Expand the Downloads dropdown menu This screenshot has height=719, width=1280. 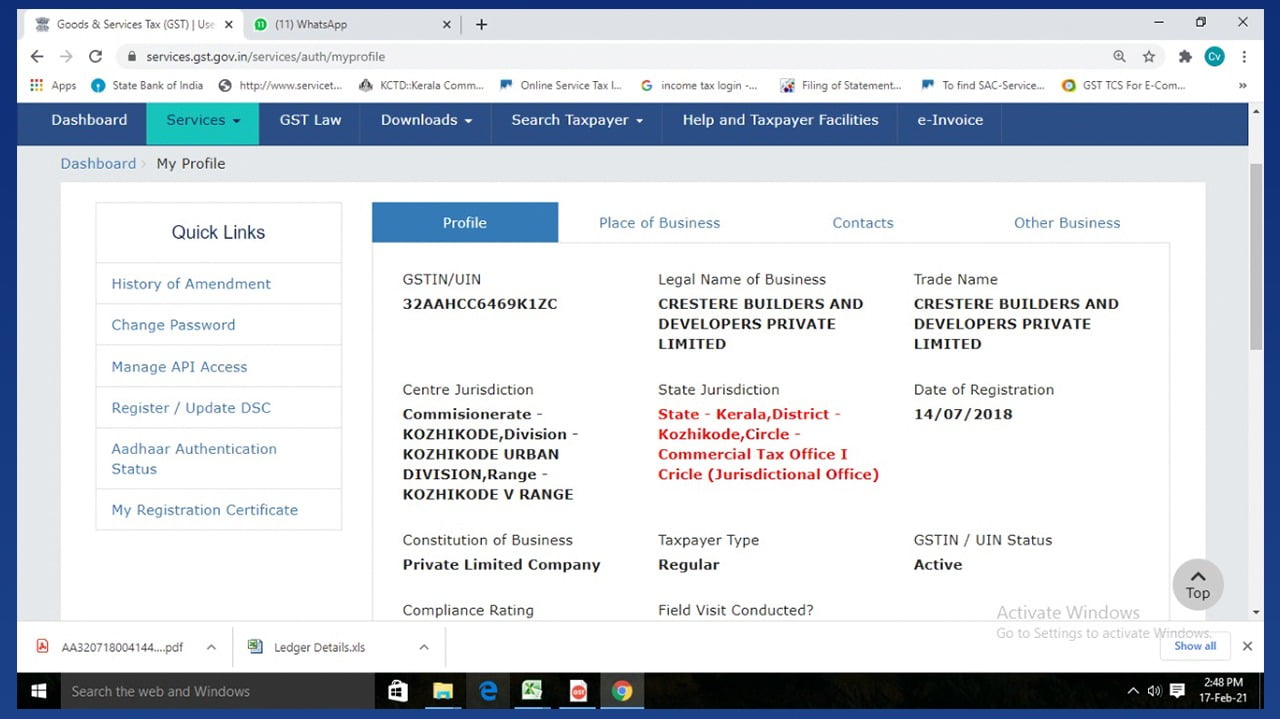tap(426, 120)
